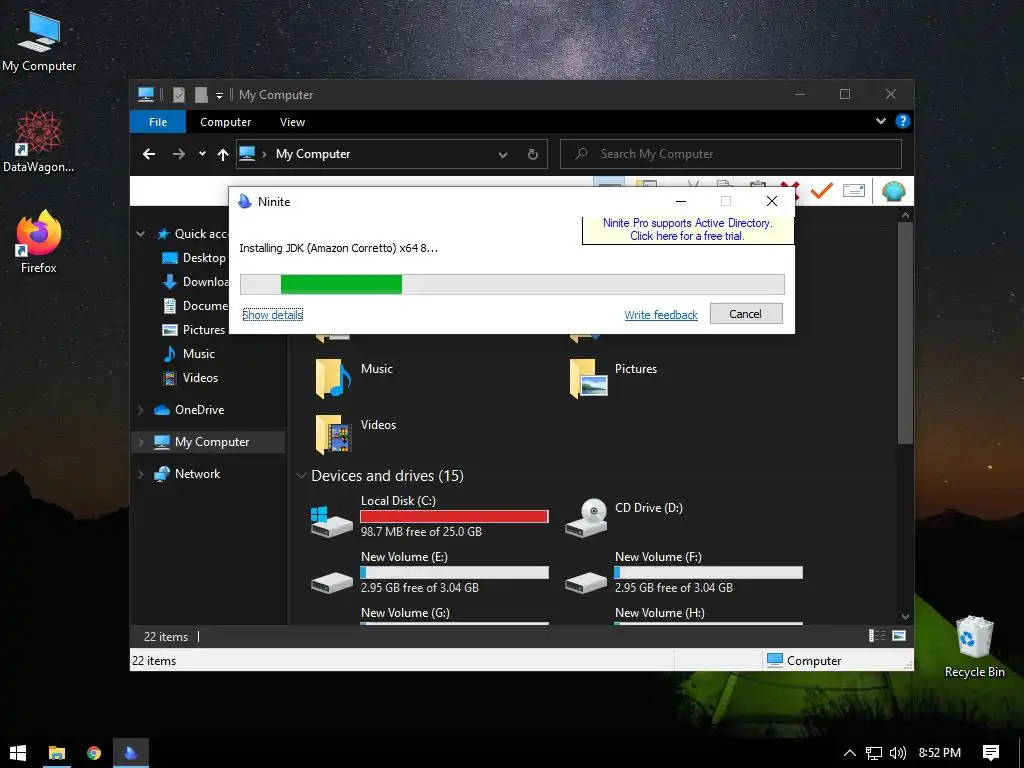Minimize the Ninite window
The image size is (1024, 768).
[x=680, y=201]
